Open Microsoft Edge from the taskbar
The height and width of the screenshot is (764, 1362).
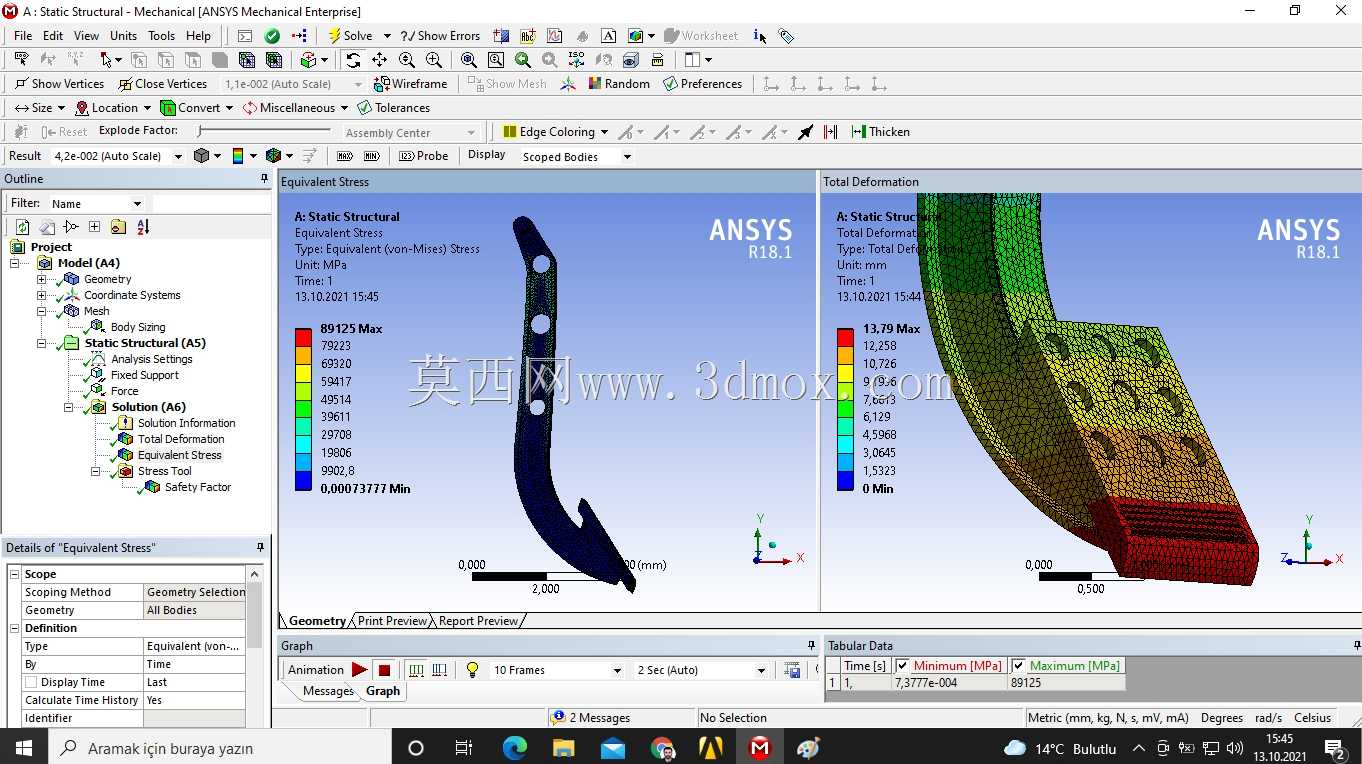click(x=514, y=748)
